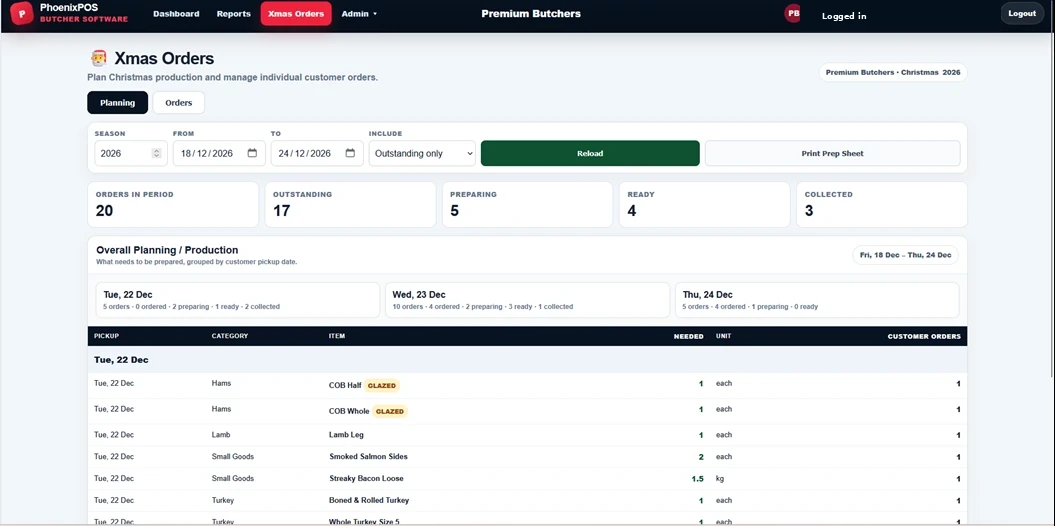This screenshot has width=1055, height=526.
Task: Go to Reports in the nav
Action: [233, 13]
